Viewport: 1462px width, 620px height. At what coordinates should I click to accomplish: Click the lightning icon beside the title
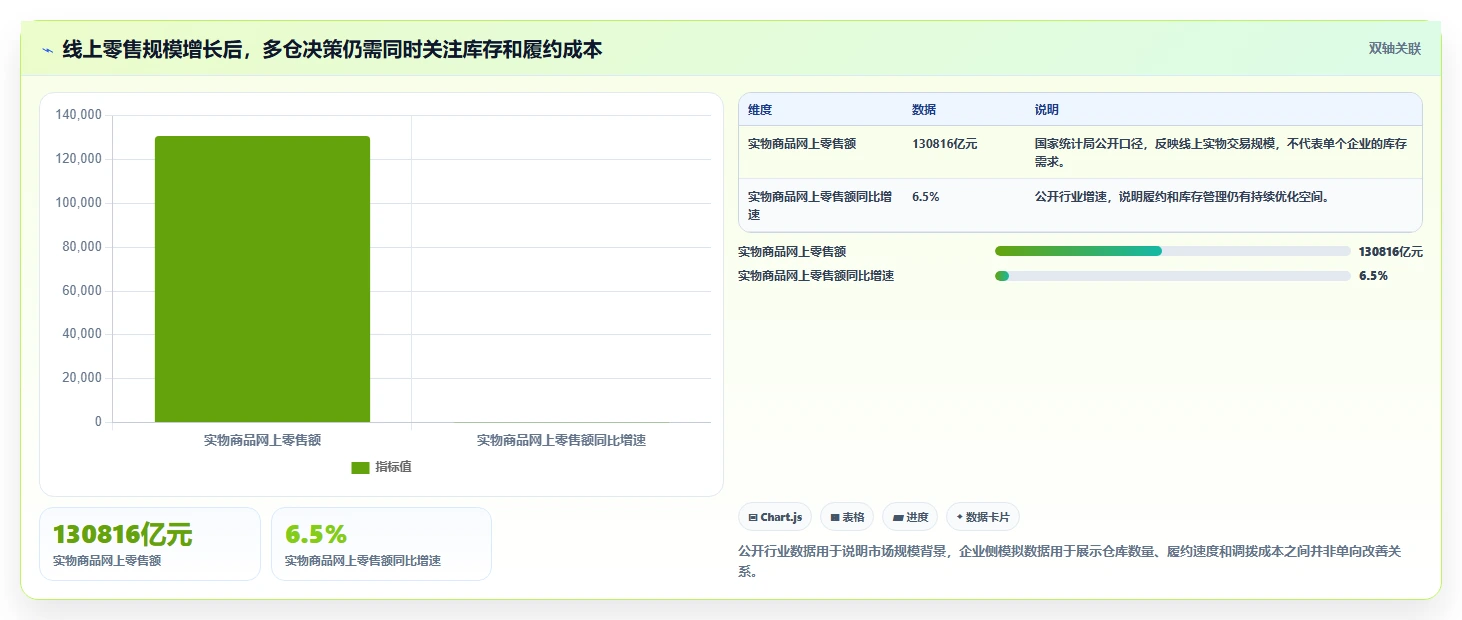click(47, 50)
